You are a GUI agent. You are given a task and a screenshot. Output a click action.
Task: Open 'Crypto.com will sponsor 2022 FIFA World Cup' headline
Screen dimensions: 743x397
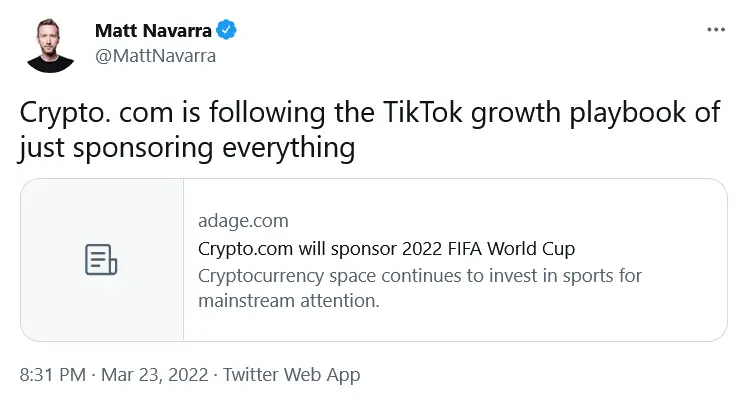click(386, 249)
